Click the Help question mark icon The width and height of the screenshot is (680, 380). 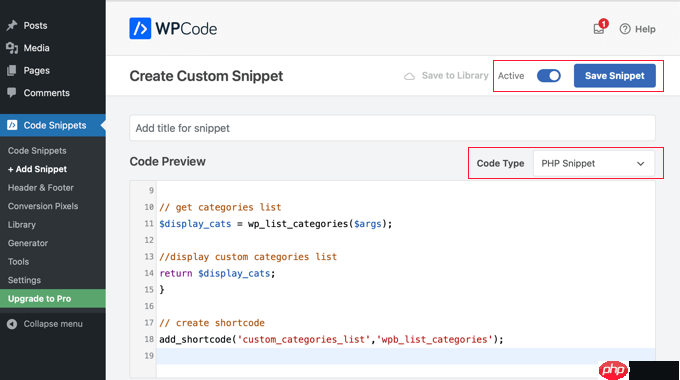pyautogui.click(x=625, y=29)
